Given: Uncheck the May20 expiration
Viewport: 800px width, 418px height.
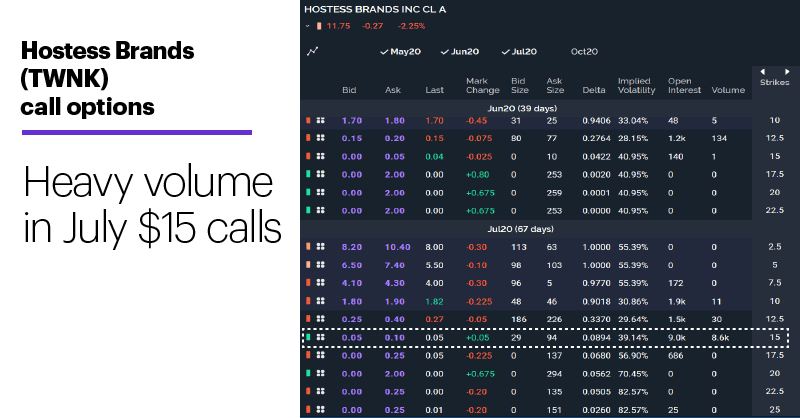Looking at the screenshot, I should coord(401,52).
